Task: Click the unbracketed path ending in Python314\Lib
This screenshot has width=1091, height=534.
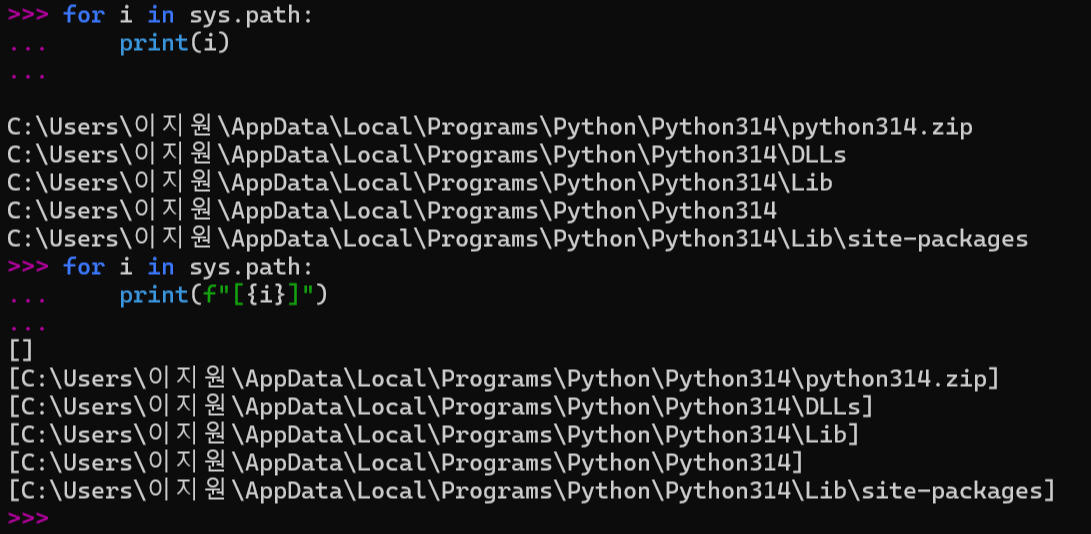Action: [x=420, y=182]
